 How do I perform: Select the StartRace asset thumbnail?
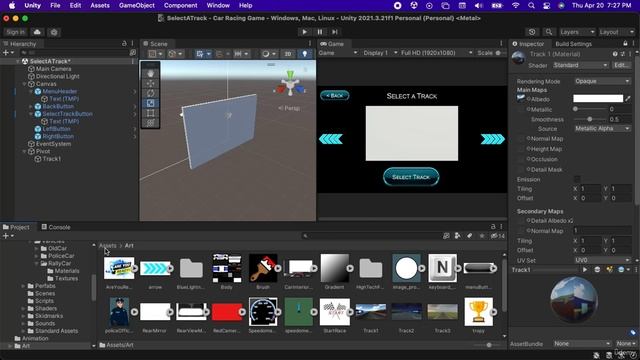[x=335, y=312]
